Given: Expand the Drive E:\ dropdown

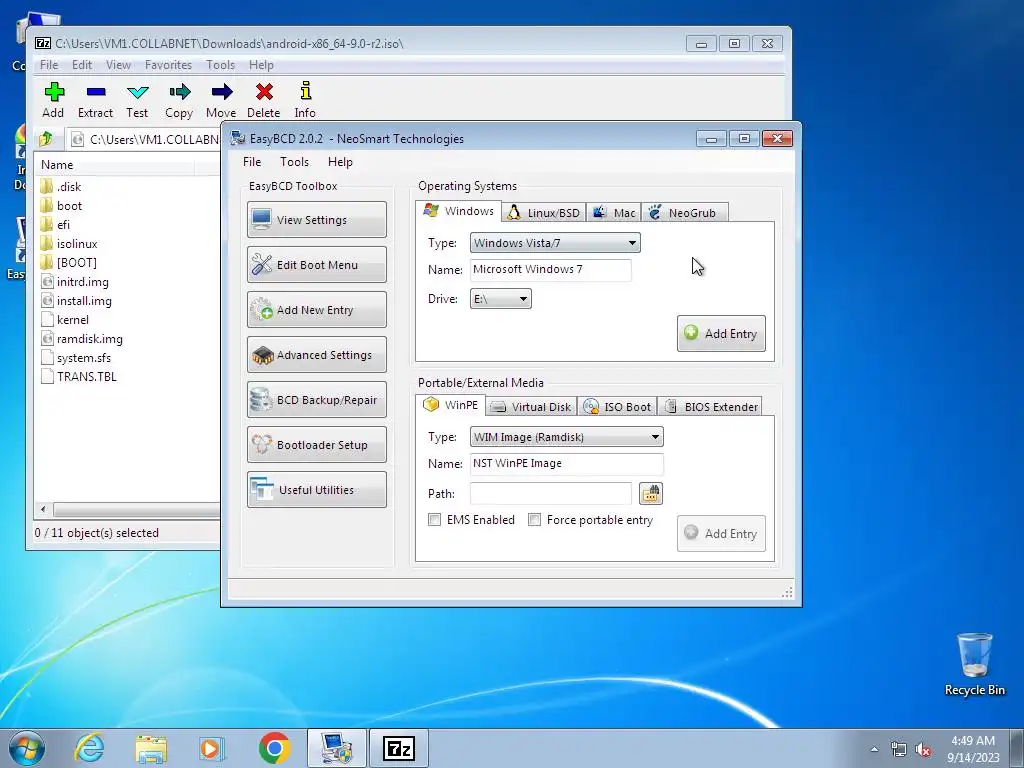Looking at the screenshot, I should (501, 299).
